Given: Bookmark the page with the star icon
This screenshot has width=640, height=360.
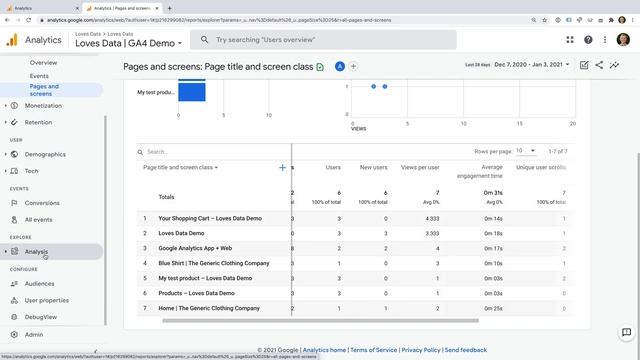Looking at the screenshot, I should (x=544, y=20).
